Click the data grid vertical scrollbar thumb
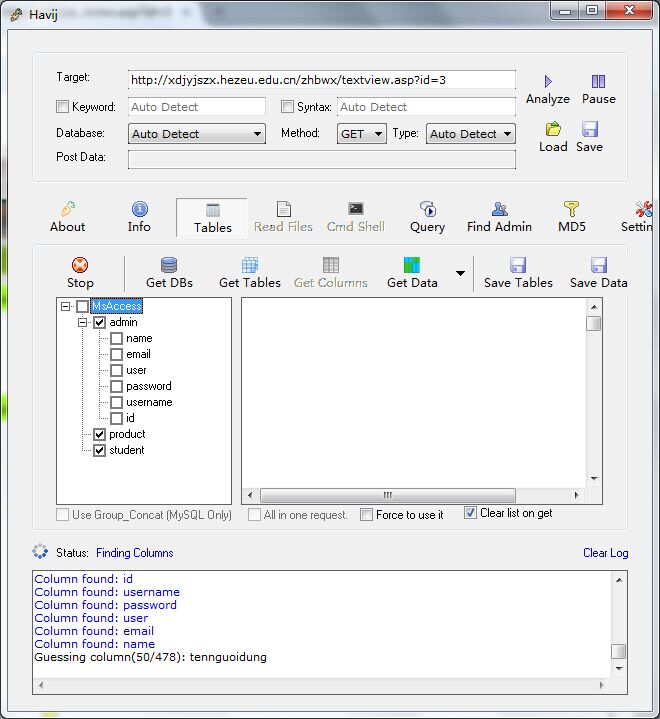 [594, 323]
